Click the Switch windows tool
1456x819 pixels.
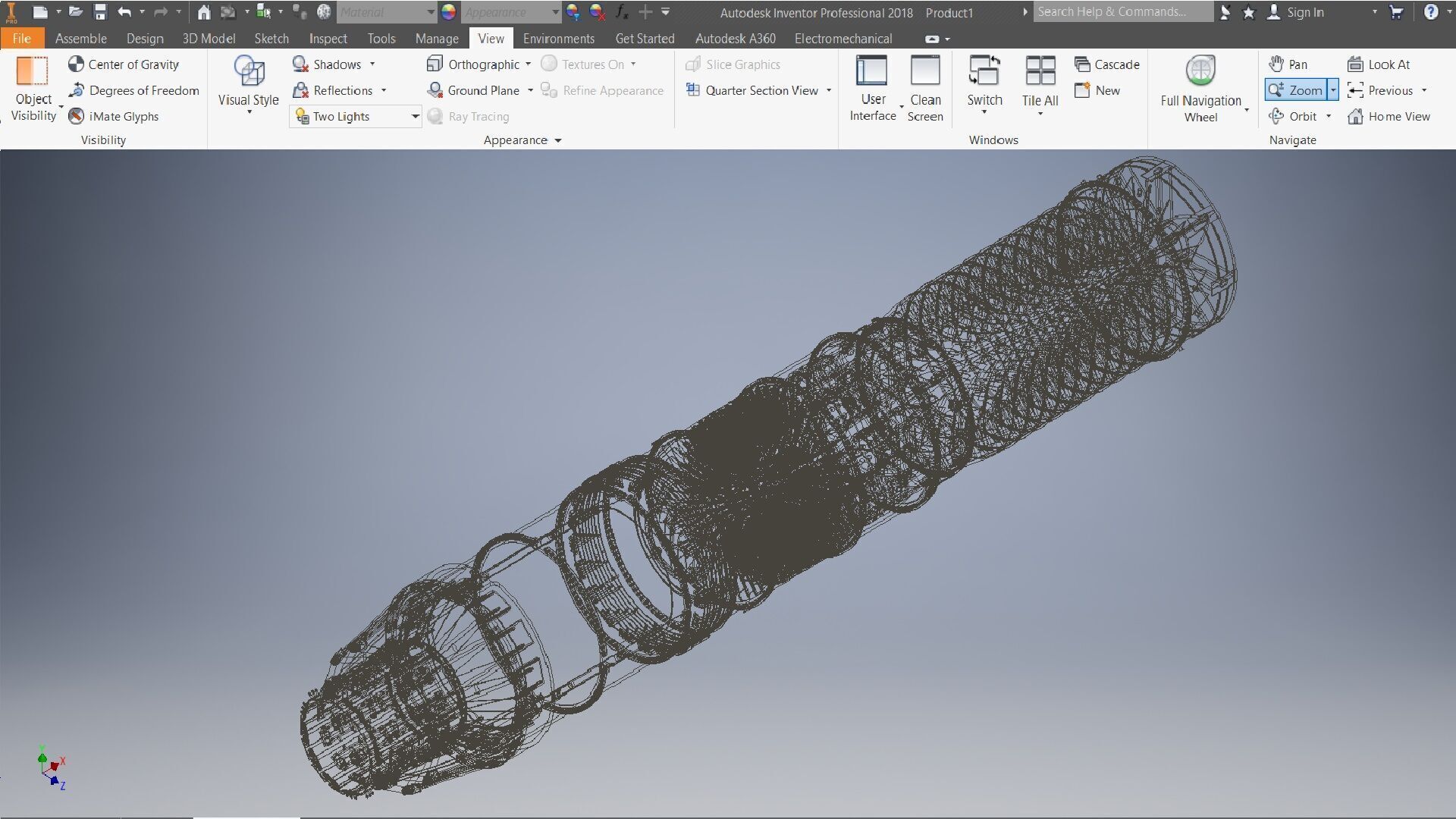click(x=984, y=85)
